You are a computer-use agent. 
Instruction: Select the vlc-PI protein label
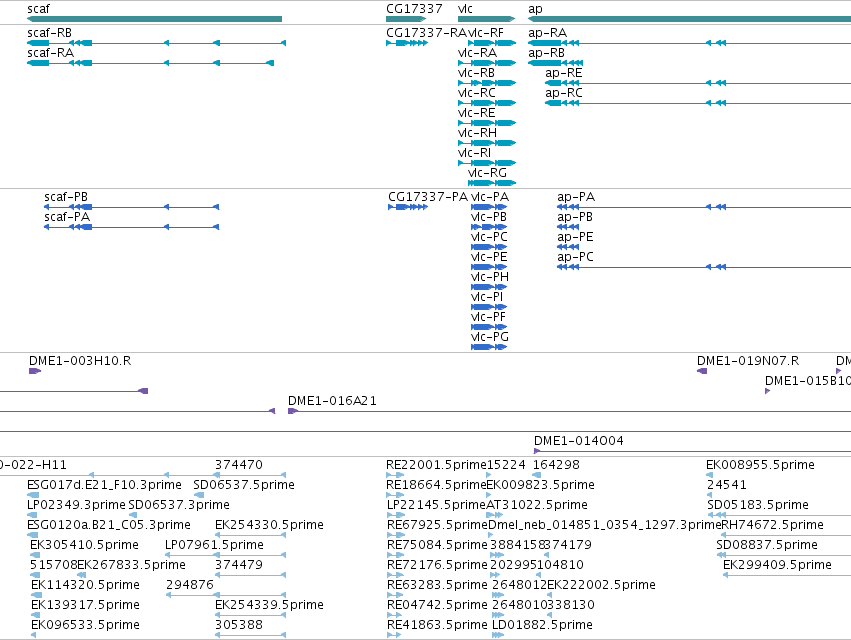(x=487, y=297)
